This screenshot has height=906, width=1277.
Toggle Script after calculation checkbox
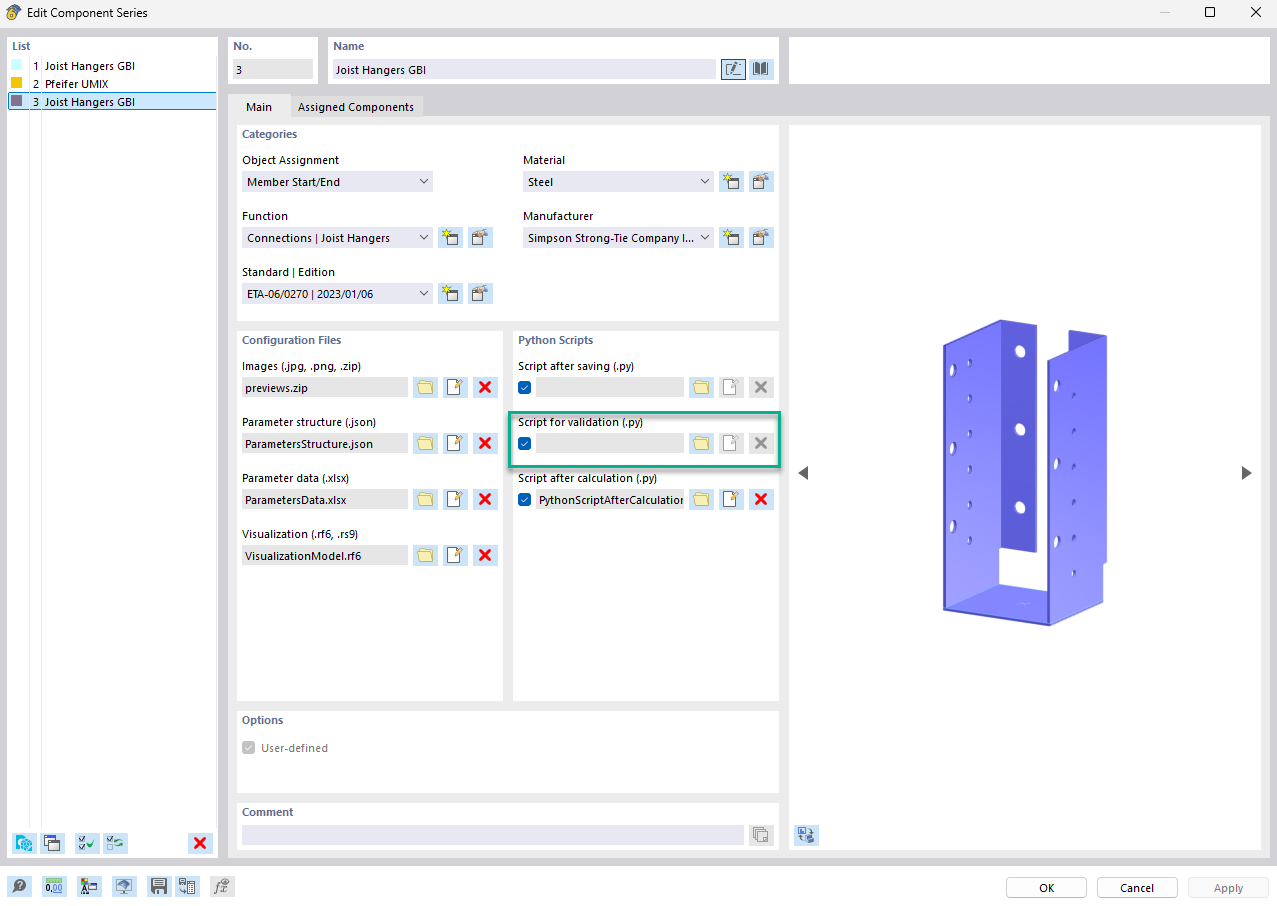pos(525,499)
